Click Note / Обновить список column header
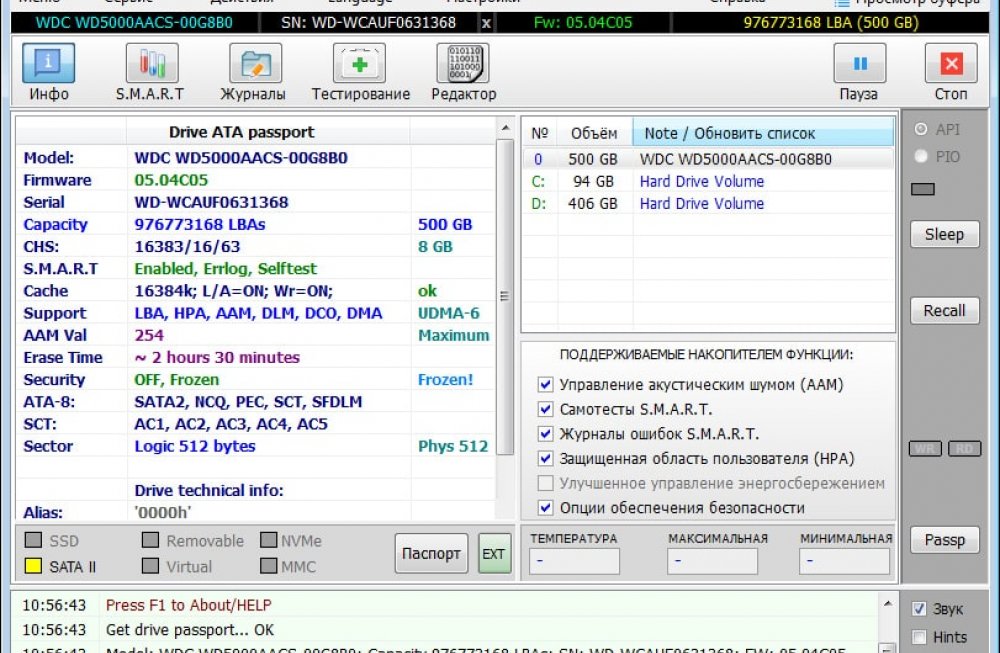Screen dimensions: 1000x653 (763, 133)
